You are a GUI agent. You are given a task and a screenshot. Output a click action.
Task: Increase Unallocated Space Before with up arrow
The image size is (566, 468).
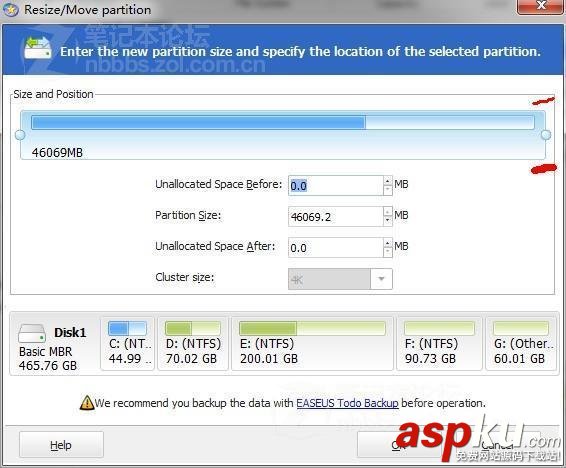(387, 181)
